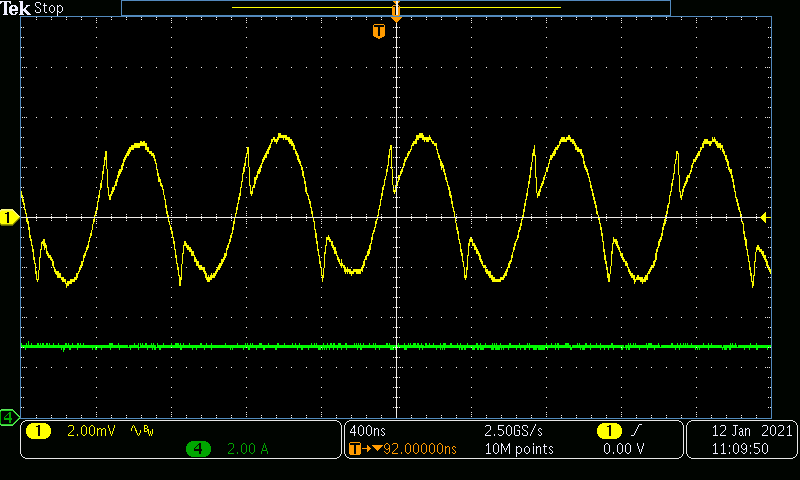Open the 2.50GS/s sample rate readout
The width and height of the screenshot is (800, 480).
pyautogui.click(x=516, y=431)
